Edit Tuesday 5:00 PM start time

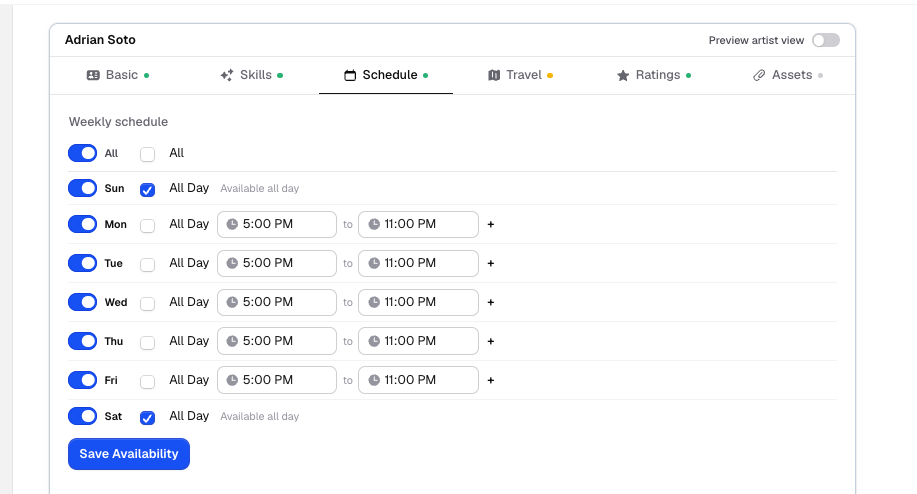pyautogui.click(x=277, y=264)
